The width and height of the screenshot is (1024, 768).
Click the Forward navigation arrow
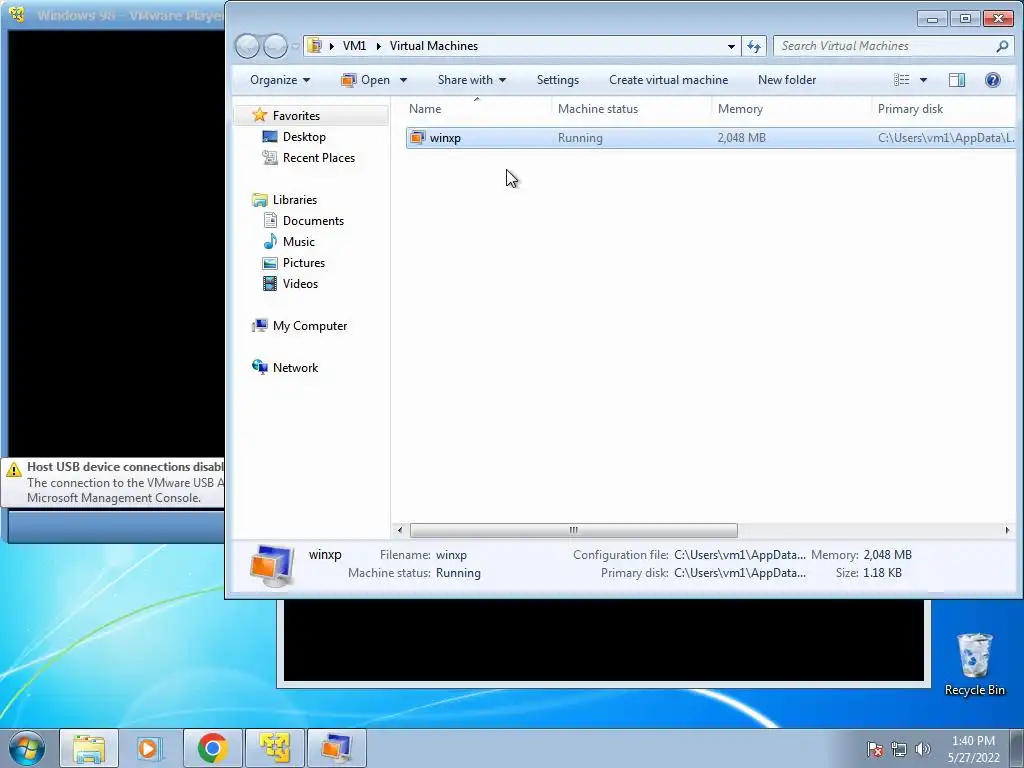pos(276,46)
